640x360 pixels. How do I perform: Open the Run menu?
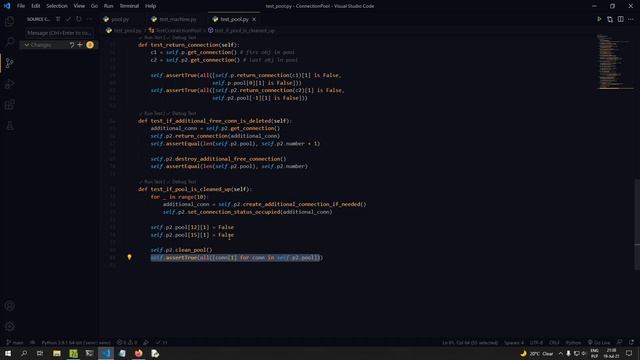108,6
